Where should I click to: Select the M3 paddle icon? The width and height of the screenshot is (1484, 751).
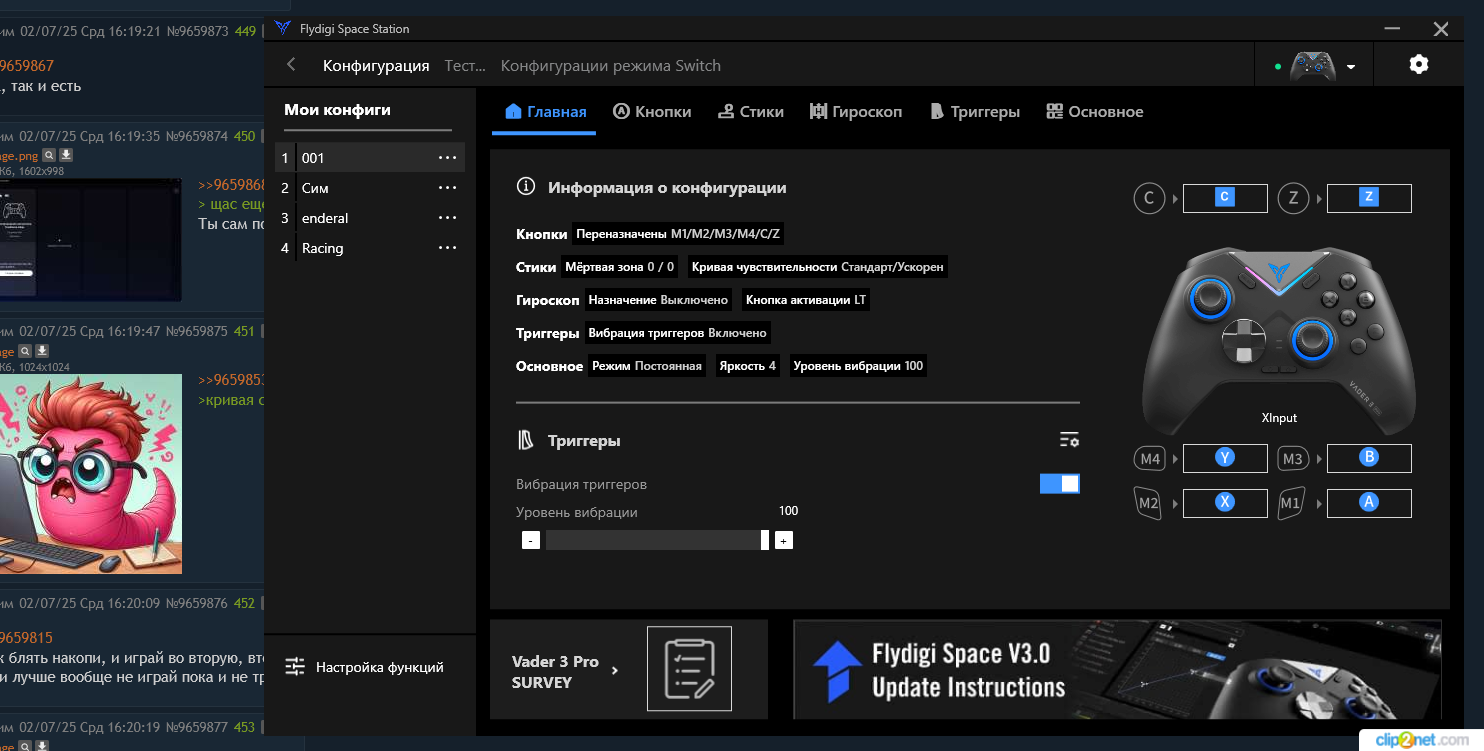click(x=1293, y=459)
